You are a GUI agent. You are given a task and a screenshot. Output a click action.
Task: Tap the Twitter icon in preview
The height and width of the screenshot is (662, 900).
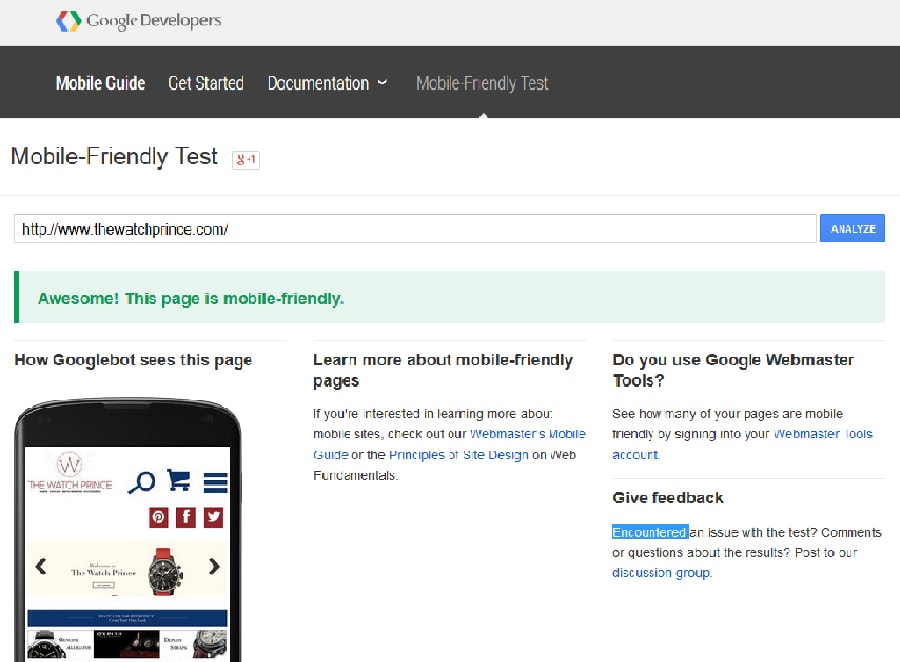pyautogui.click(x=214, y=517)
